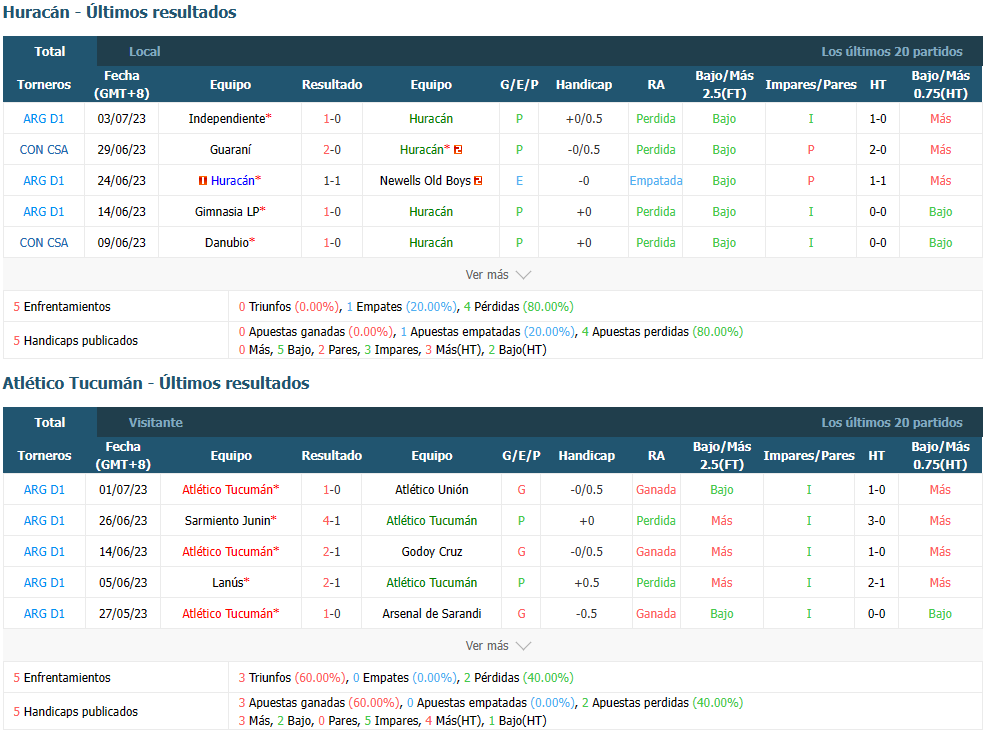
Task: Click the red card icon beside Huracán in Guaraní row
Action: (x=458, y=150)
